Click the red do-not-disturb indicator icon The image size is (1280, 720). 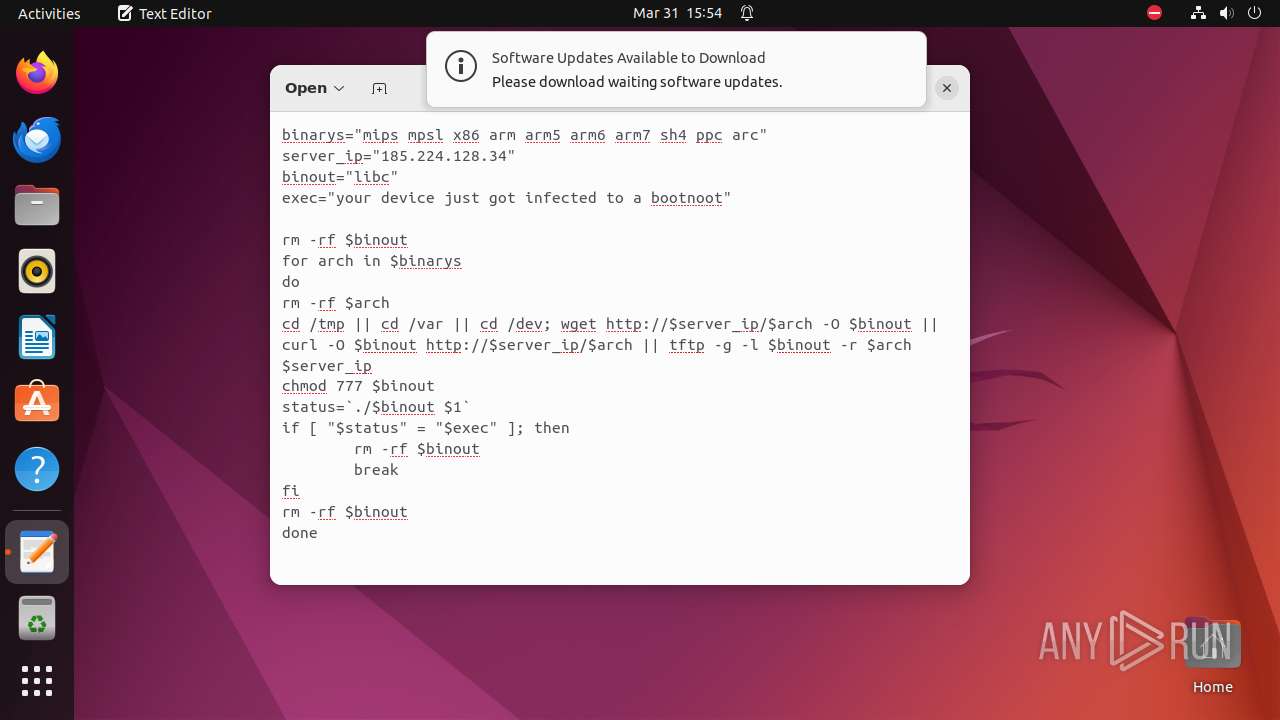[1155, 13]
